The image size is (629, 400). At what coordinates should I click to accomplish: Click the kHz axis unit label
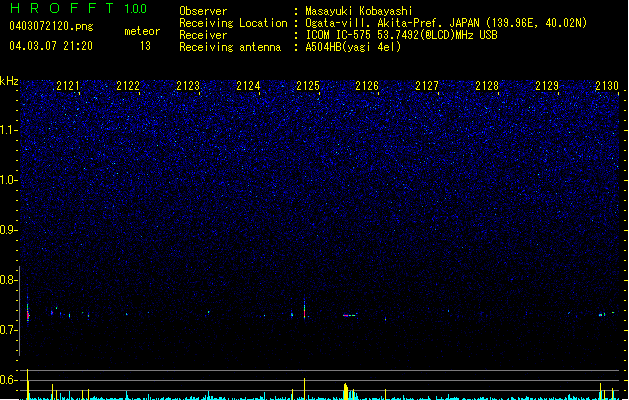9,81
